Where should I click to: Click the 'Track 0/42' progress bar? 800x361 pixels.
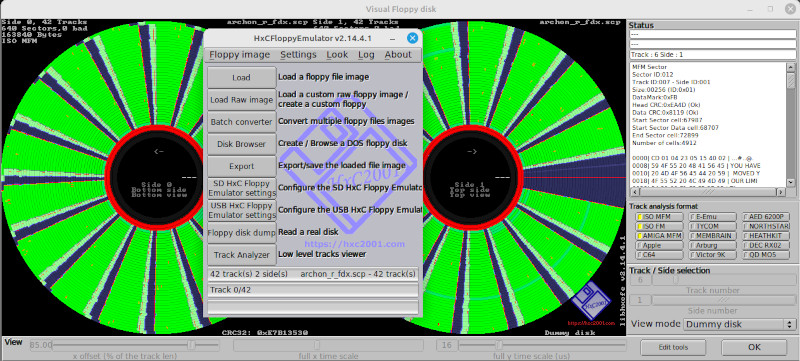pyautogui.click(x=313, y=290)
